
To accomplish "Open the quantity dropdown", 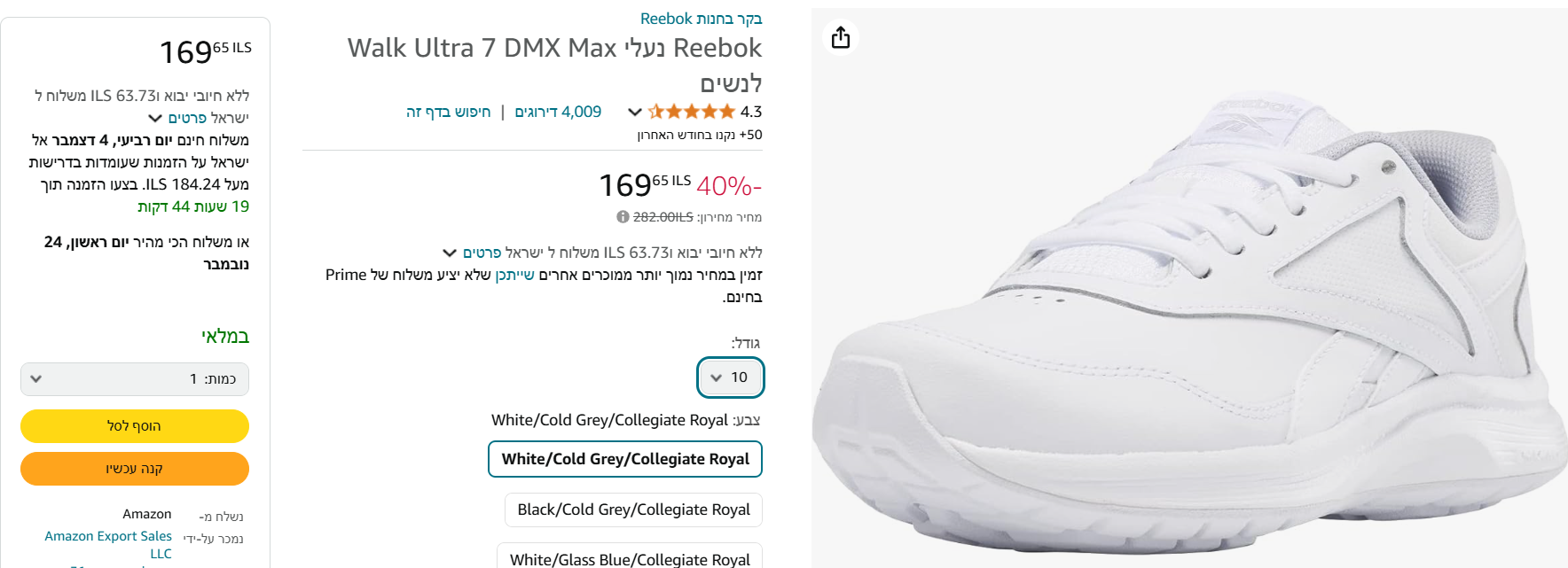I will 135,378.
